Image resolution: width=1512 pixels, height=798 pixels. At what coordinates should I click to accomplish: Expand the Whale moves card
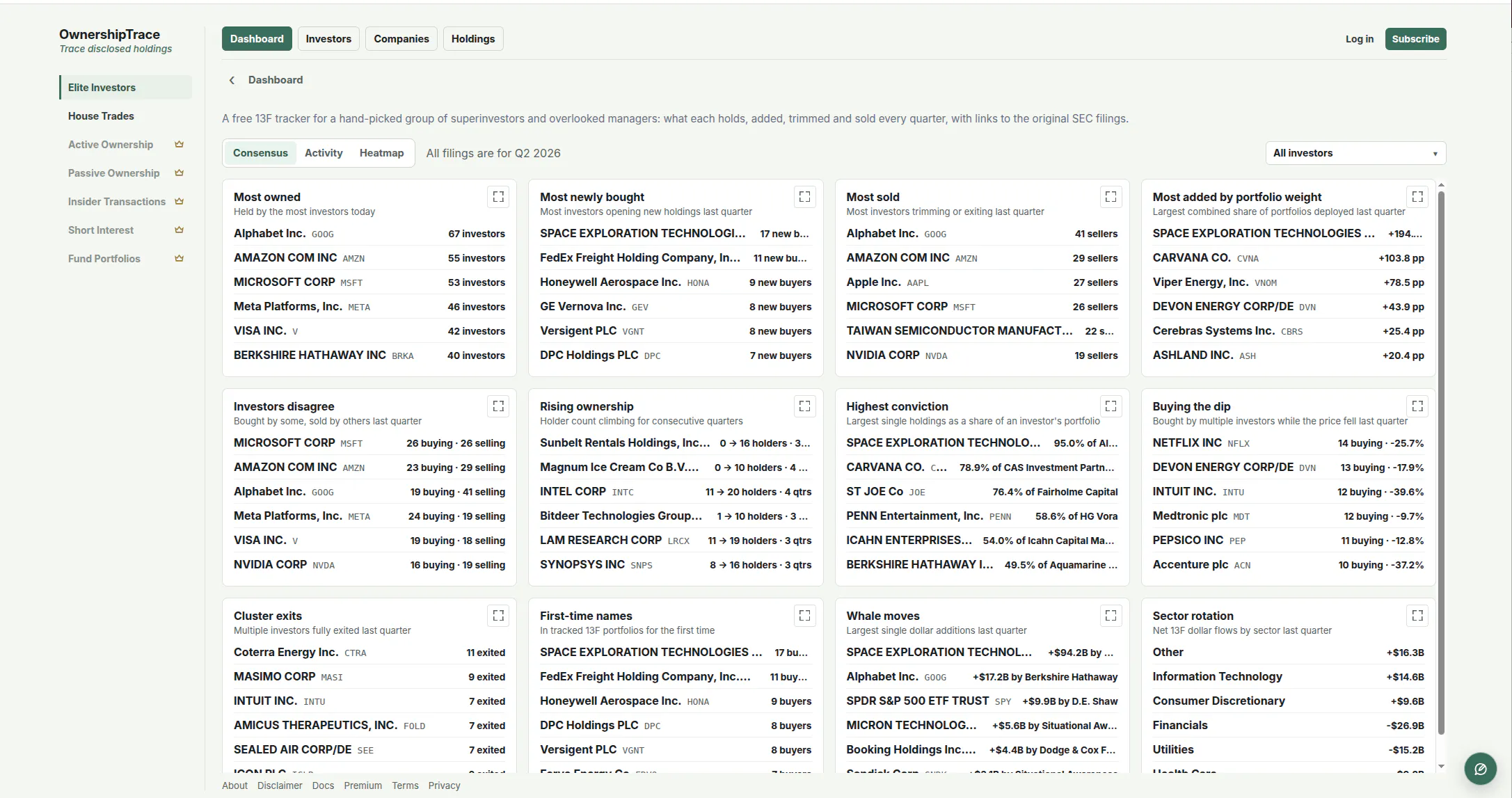point(1111,616)
